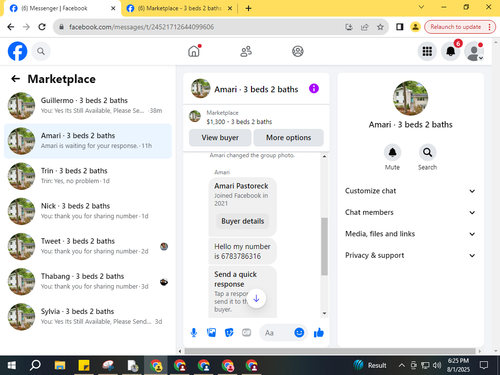500x375 pixels.
Task: Go to the Home feed icon
Action: [194, 51]
